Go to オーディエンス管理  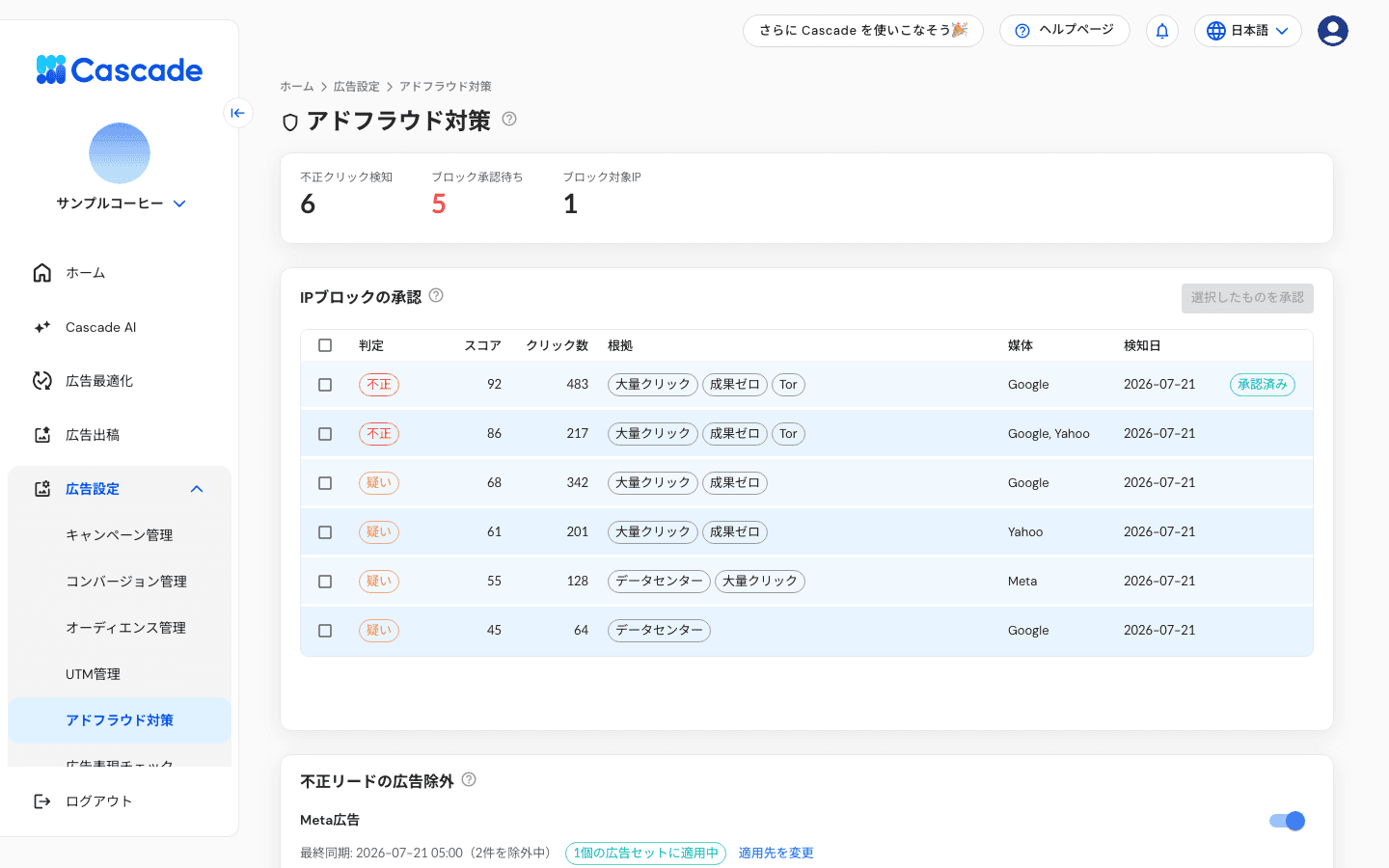[x=120, y=628]
